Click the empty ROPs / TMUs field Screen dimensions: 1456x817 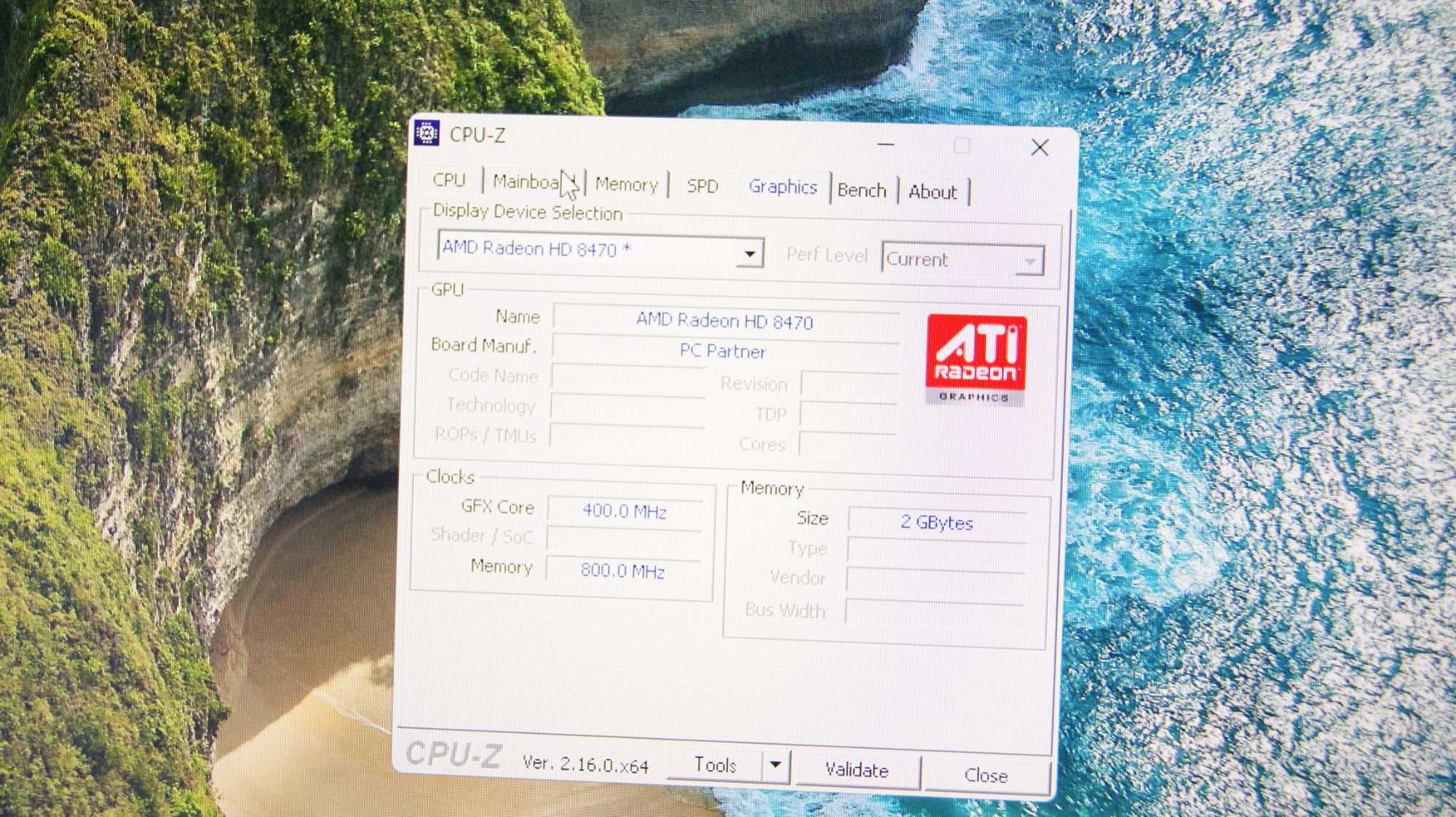point(627,438)
